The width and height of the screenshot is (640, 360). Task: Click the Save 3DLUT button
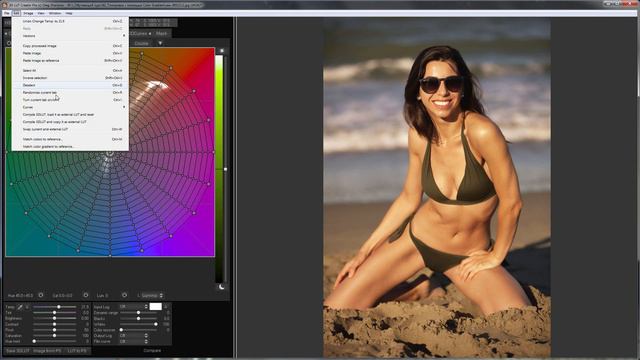18,351
